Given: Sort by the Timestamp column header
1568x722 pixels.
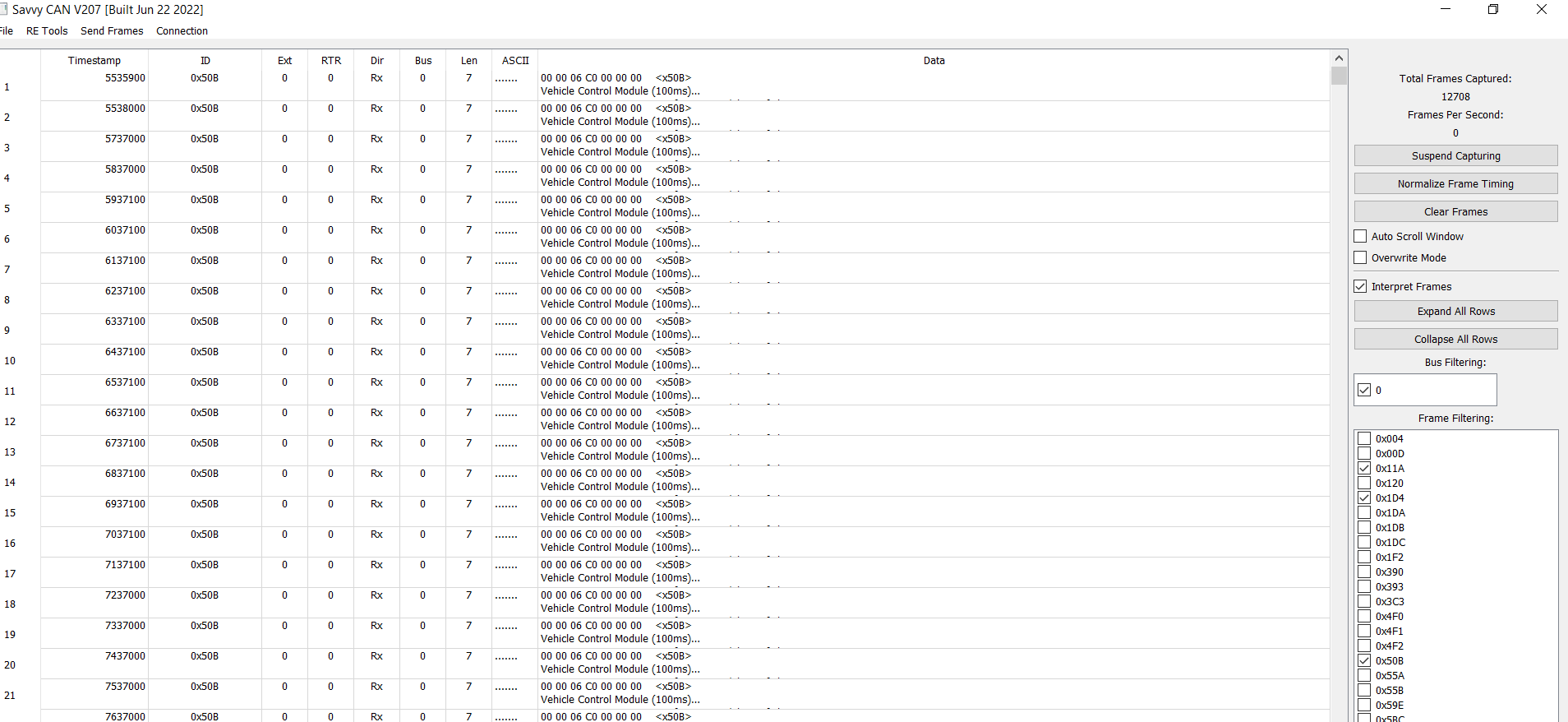Looking at the screenshot, I should [95, 61].
